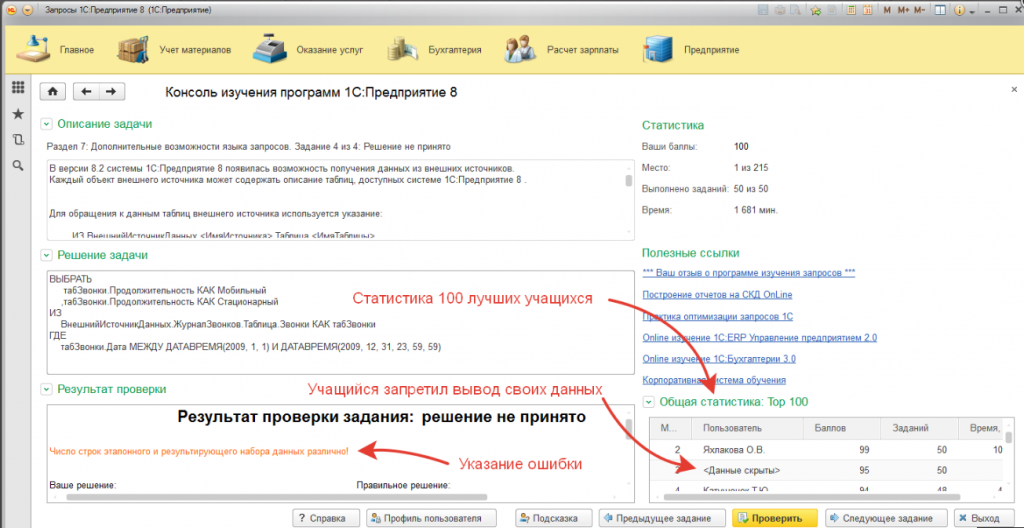1024x528 pixels.
Task: Open the functions grid menu in sidebar
Action: (x=18, y=87)
